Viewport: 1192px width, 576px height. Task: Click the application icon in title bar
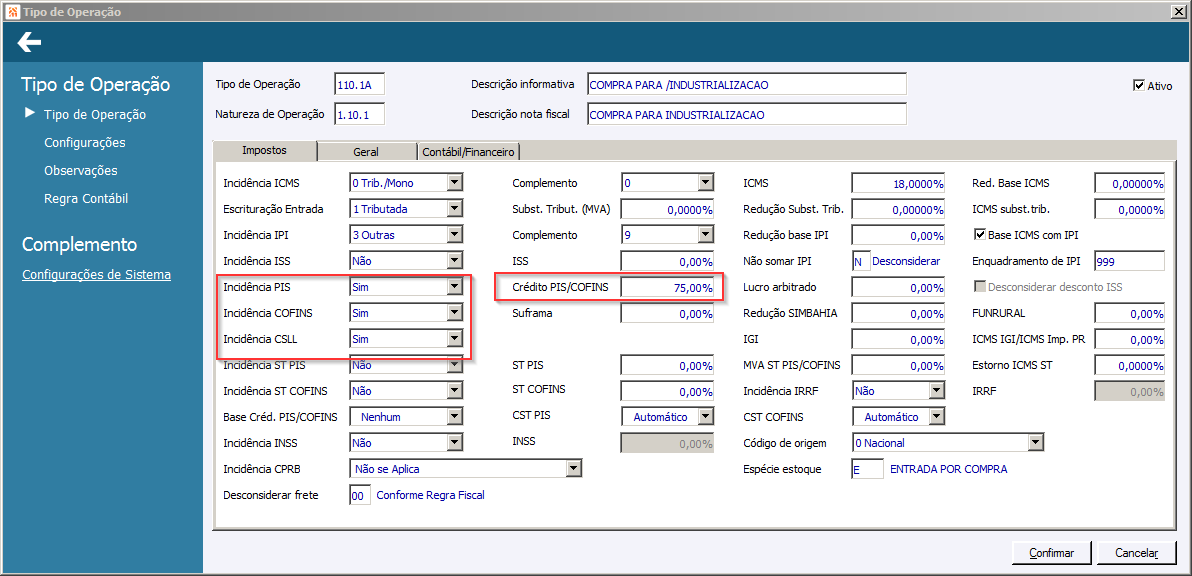click(x=11, y=11)
